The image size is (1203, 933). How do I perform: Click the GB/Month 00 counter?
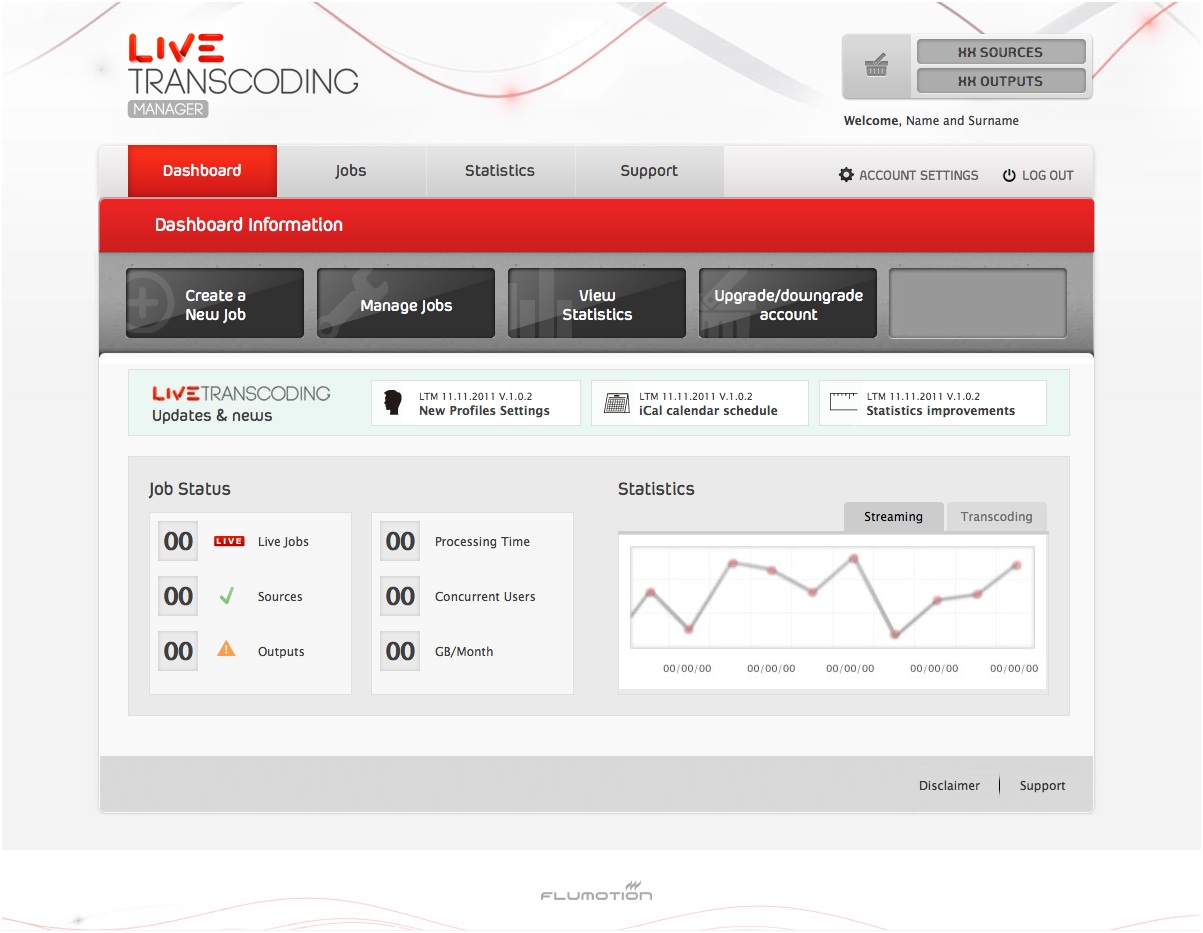(400, 651)
